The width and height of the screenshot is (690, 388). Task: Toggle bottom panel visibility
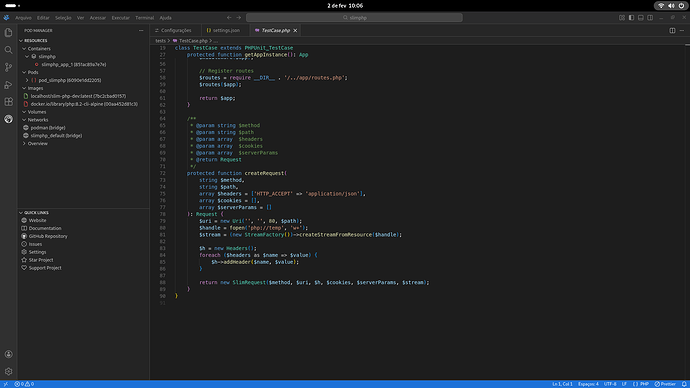641,18
